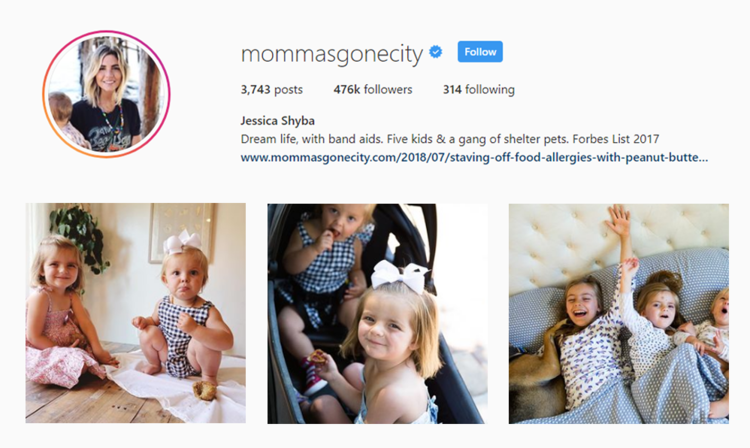This screenshot has width=750, height=448.
Task: Click the blue verified badge
Action: coord(436,52)
